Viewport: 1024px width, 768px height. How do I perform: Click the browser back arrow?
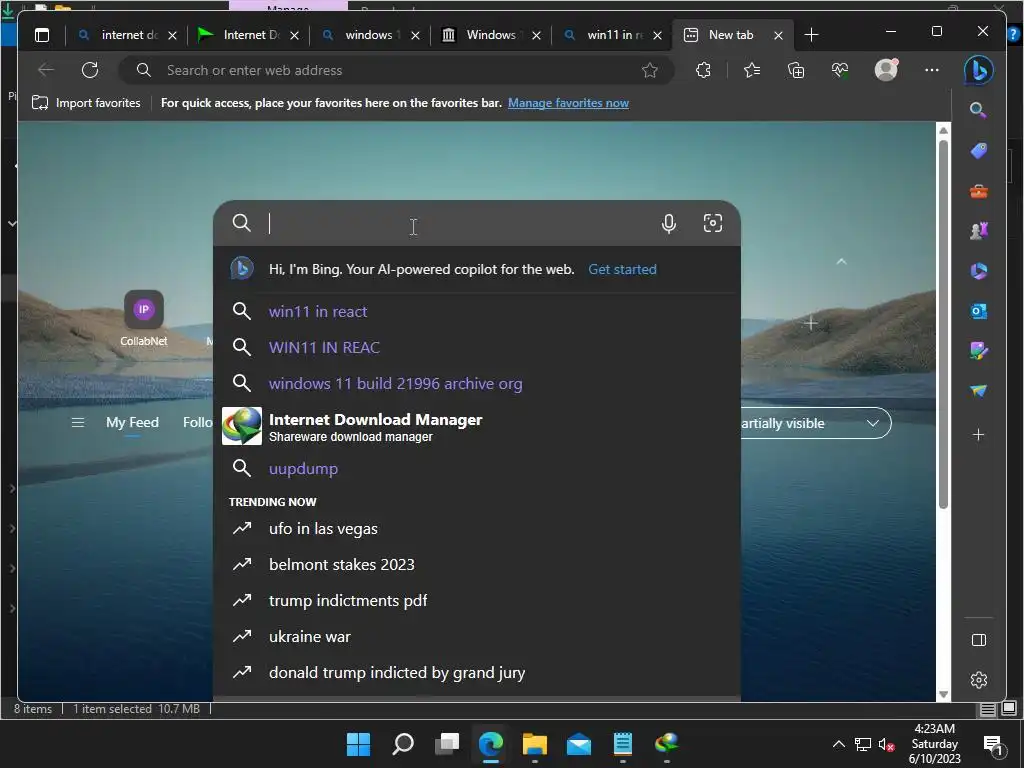click(x=46, y=70)
